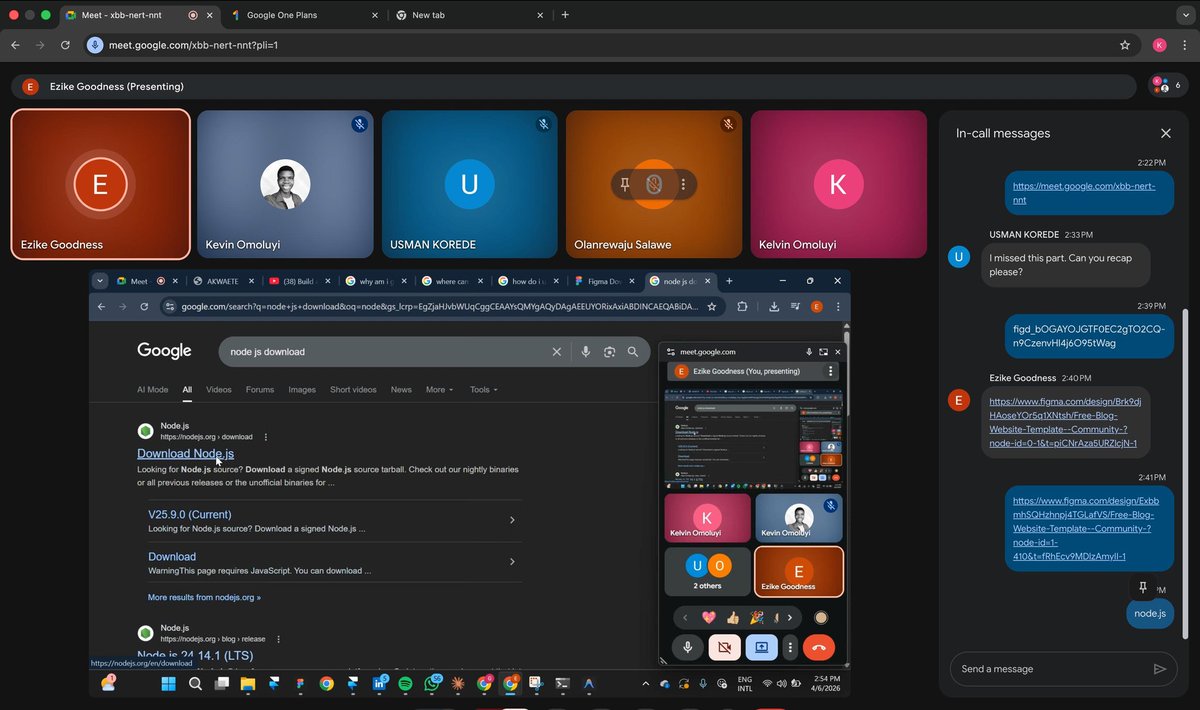The height and width of the screenshot is (710, 1200).
Task: Focus the Send a message field
Action: (x=1050, y=669)
